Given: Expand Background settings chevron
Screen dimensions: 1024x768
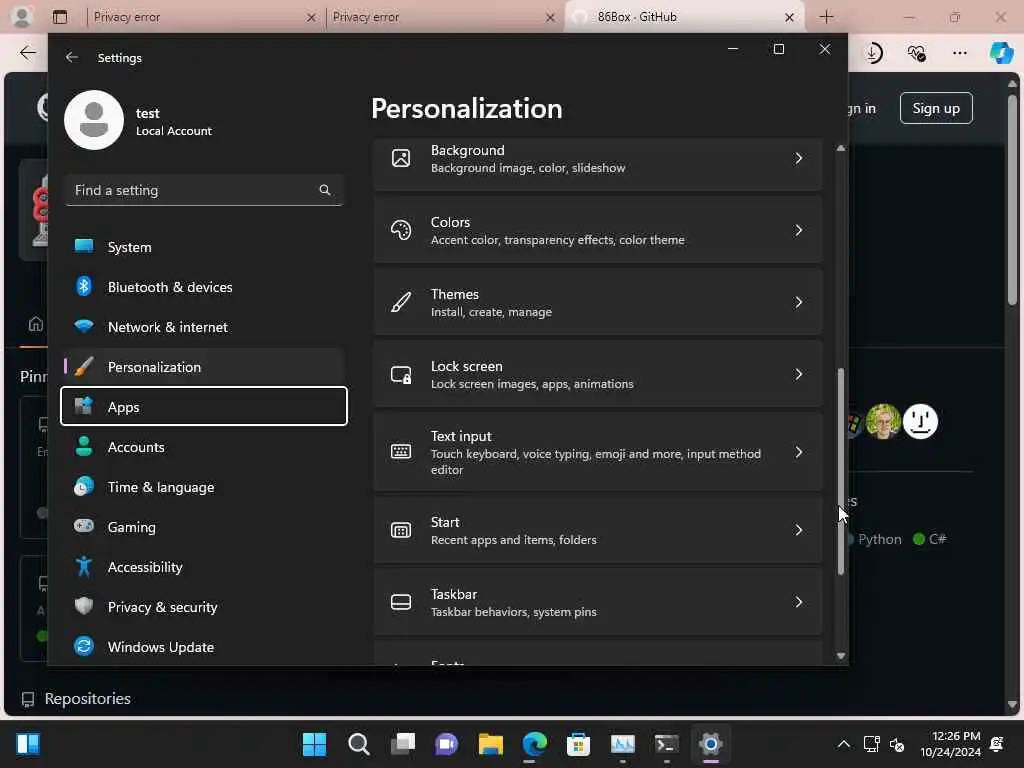Looking at the screenshot, I should point(798,158).
